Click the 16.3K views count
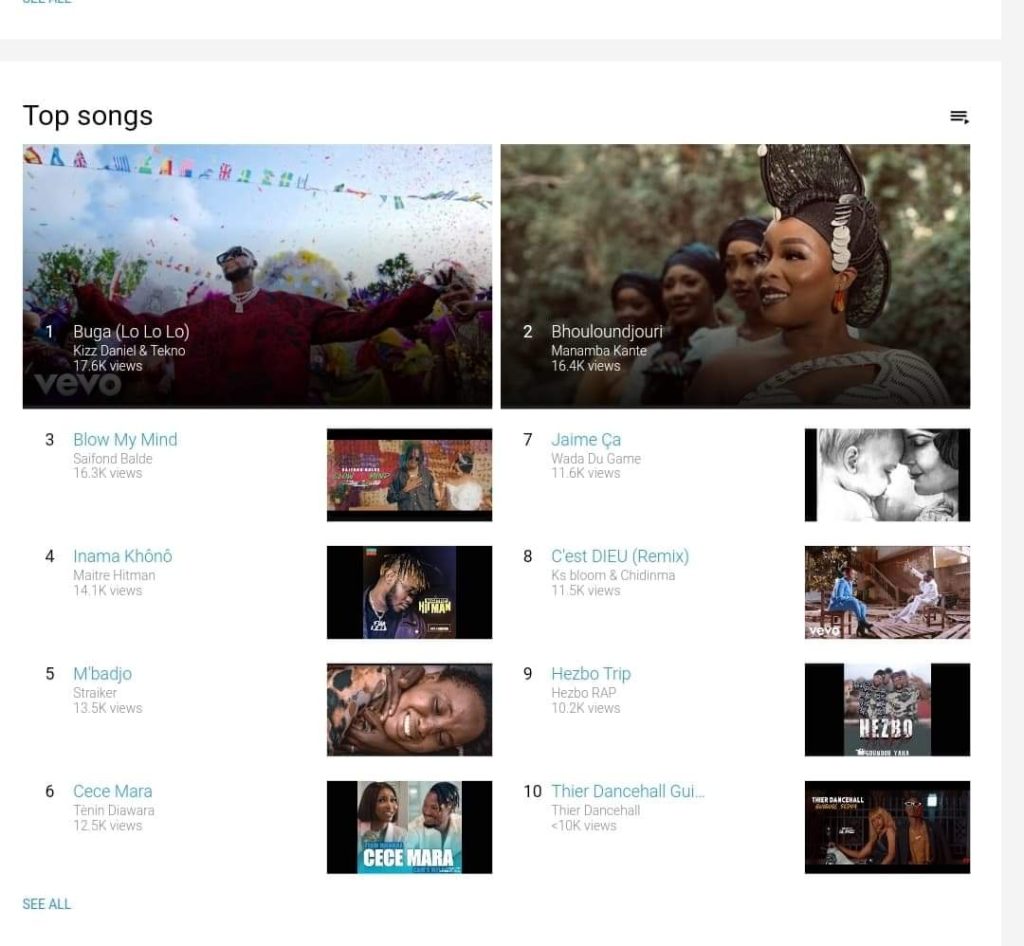 [x=107, y=473]
